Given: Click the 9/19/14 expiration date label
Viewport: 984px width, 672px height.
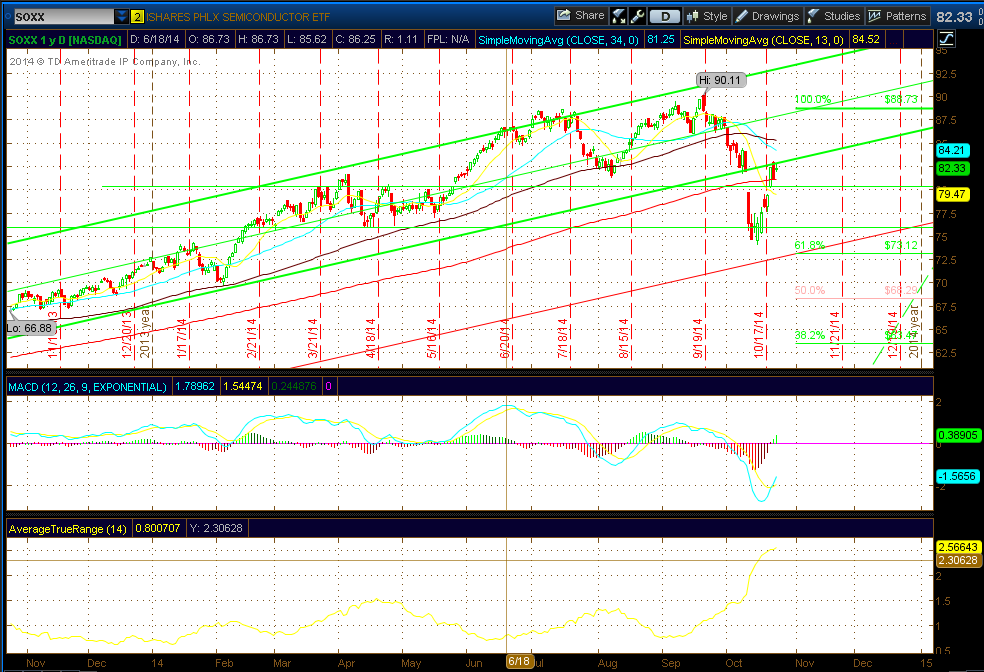Looking at the screenshot, I should coord(697,338).
